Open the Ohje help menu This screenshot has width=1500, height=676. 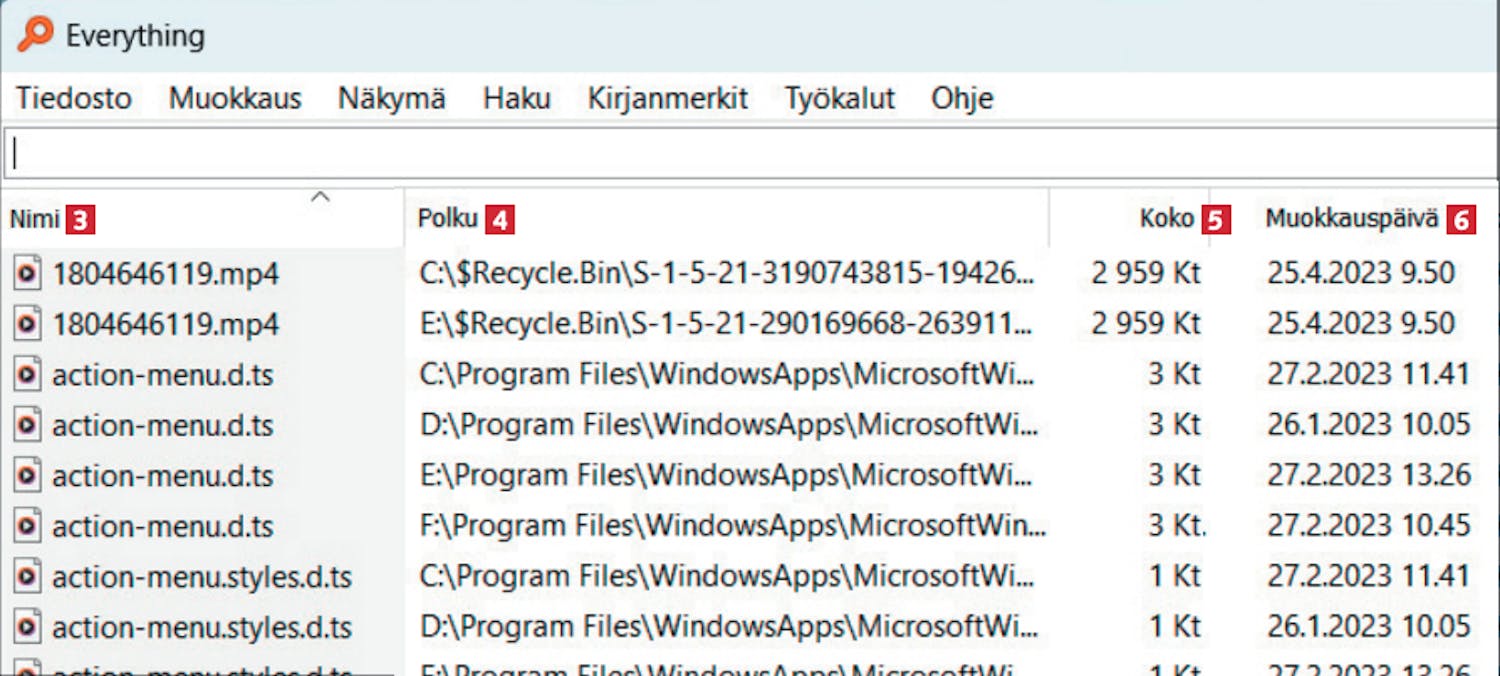pyautogui.click(x=962, y=98)
